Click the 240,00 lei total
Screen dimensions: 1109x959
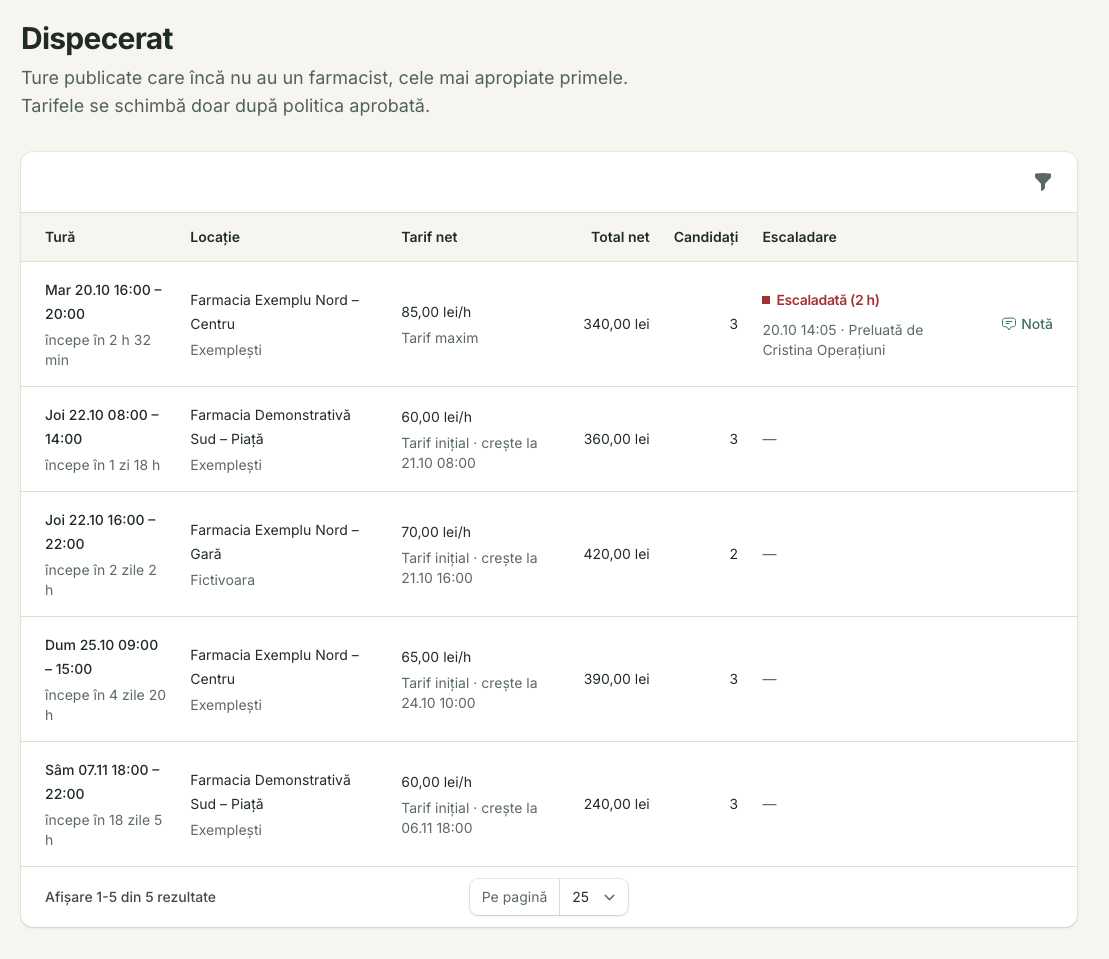[617, 804]
